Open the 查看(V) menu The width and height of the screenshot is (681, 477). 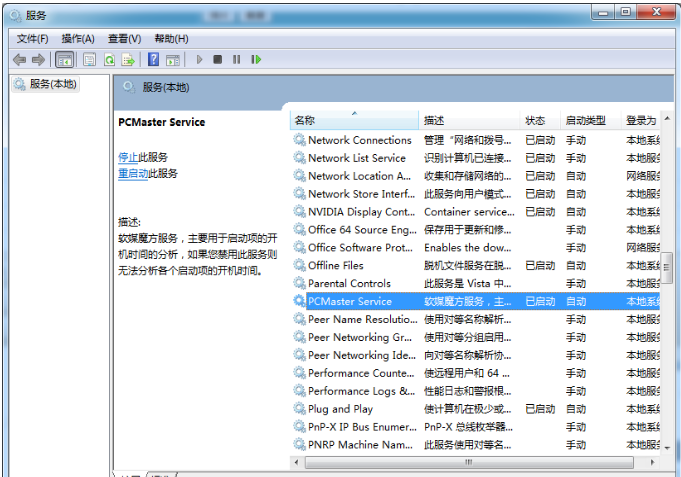tap(124, 38)
